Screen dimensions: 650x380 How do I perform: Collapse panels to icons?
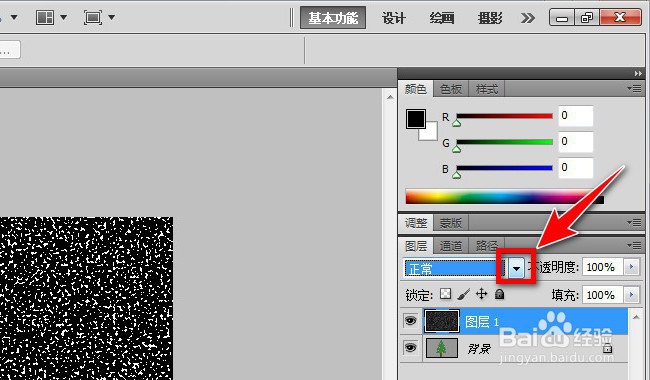638,73
